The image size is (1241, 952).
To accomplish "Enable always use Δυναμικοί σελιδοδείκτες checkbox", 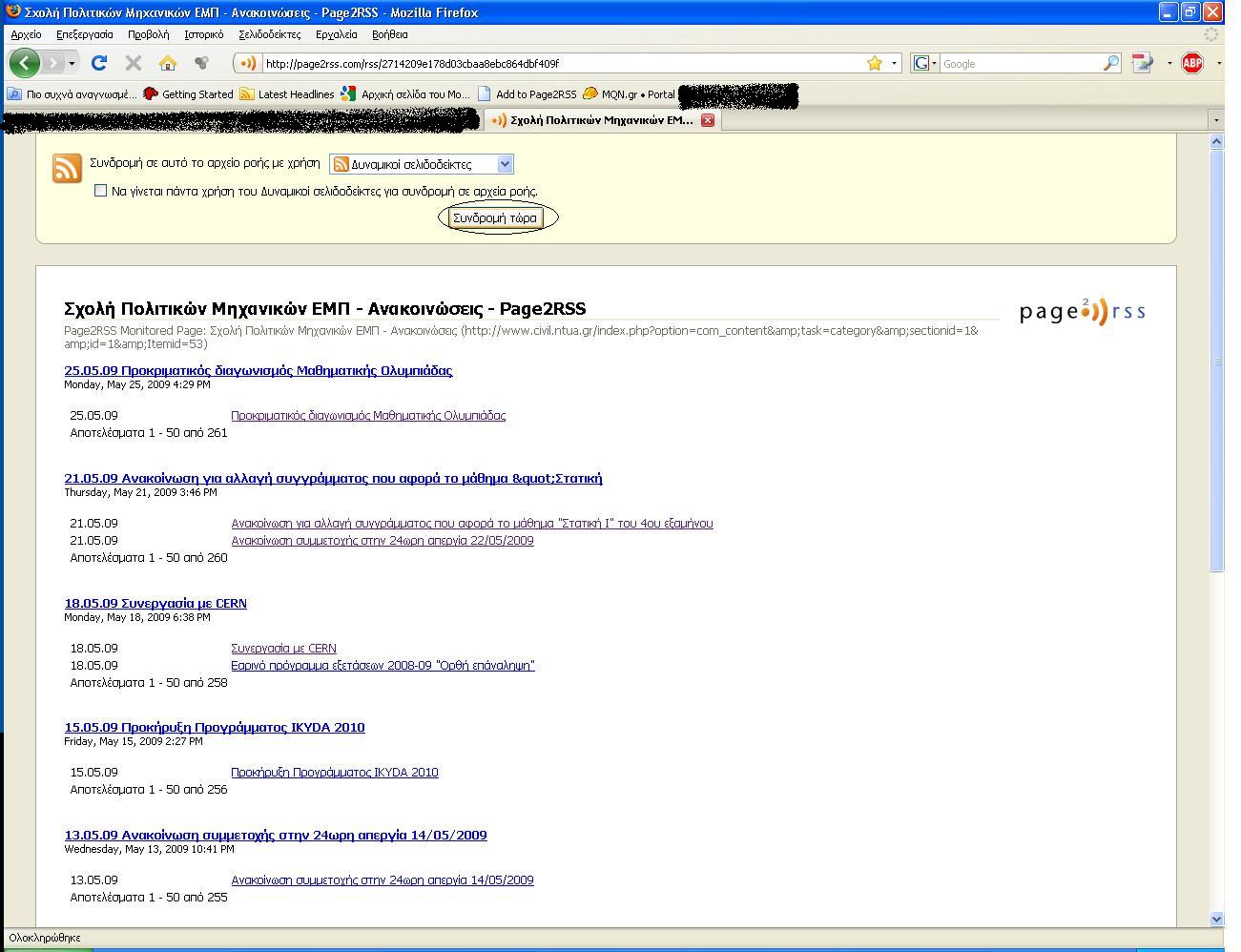I will pyautogui.click(x=100, y=191).
